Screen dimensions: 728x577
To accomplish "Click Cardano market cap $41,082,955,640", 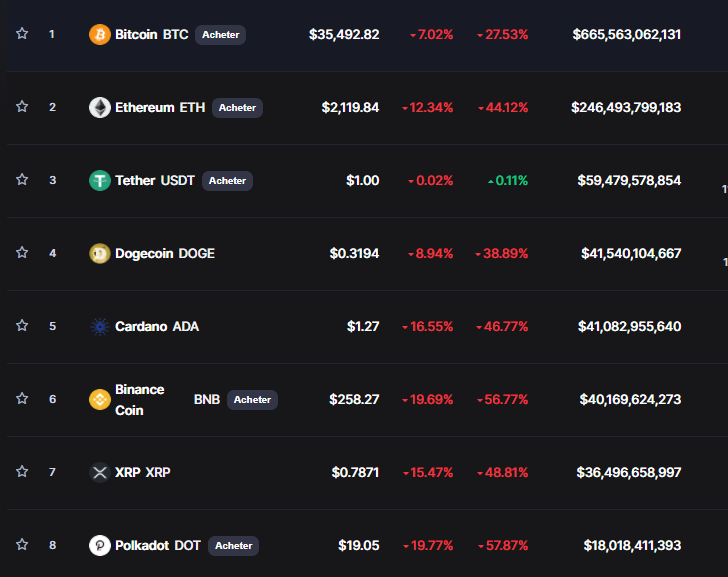I will click(x=629, y=327).
